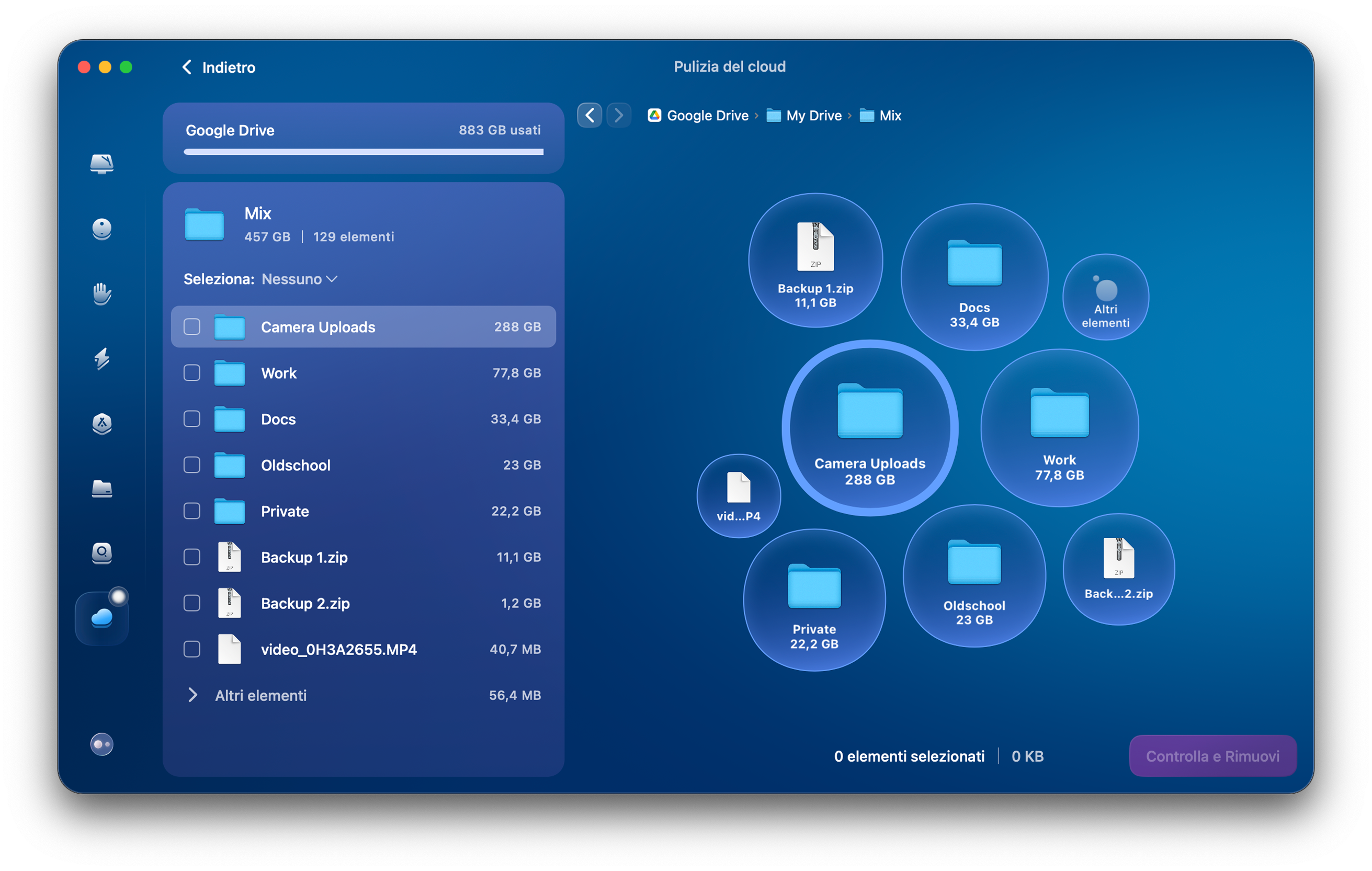Go back using the breadcrumb navigation arrow
The height and width of the screenshot is (871, 1372).
[589, 115]
